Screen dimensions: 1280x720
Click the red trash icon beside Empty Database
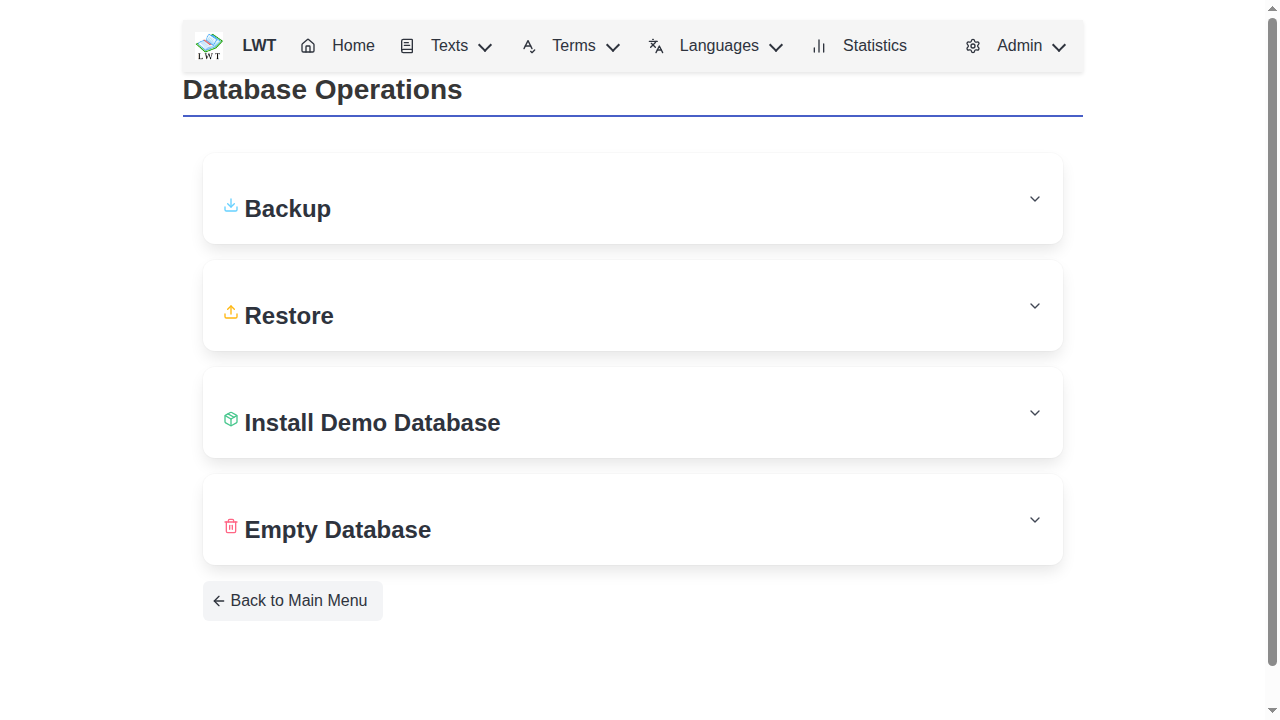point(230,526)
